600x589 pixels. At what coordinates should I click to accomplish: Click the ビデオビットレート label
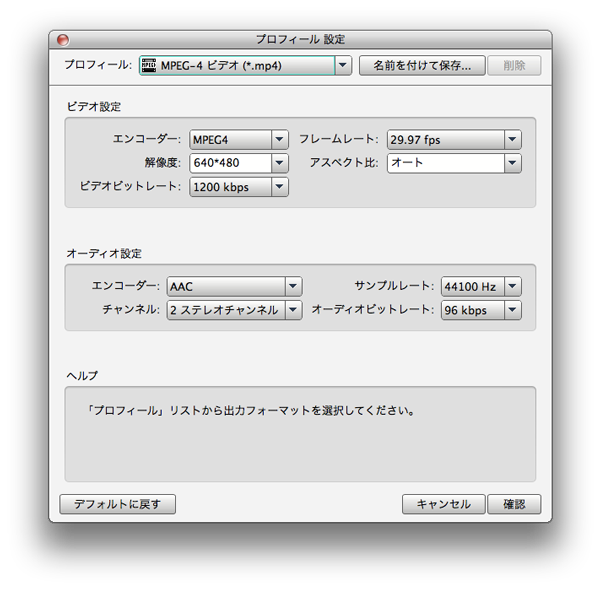click(x=130, y=186)
